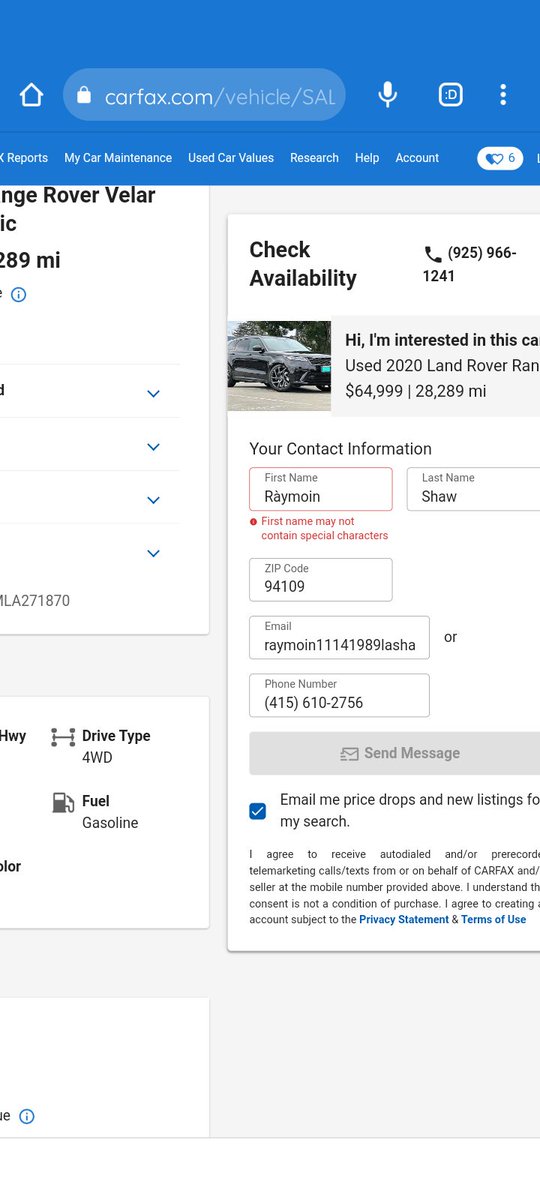The height and width of the screenshot is (1200, 540).
Task: Tap the info icon at bottom left
Action: point(27,1116)
